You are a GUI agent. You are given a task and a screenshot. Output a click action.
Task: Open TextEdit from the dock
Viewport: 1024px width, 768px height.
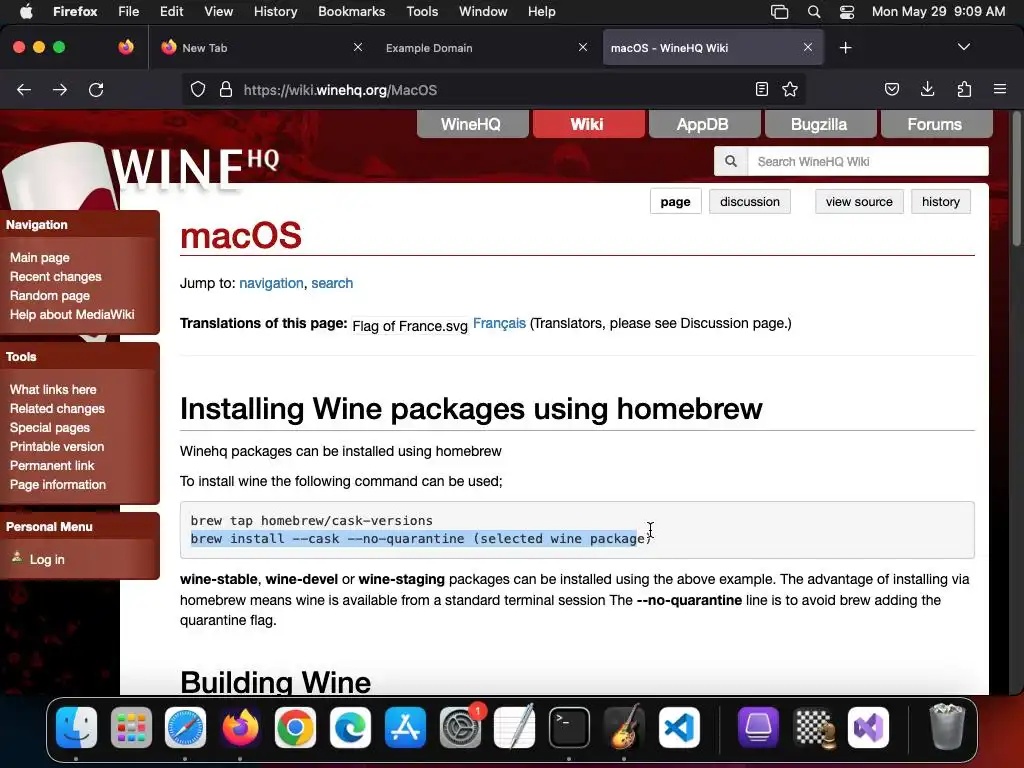pyautogui.click(x=515, y=728)
